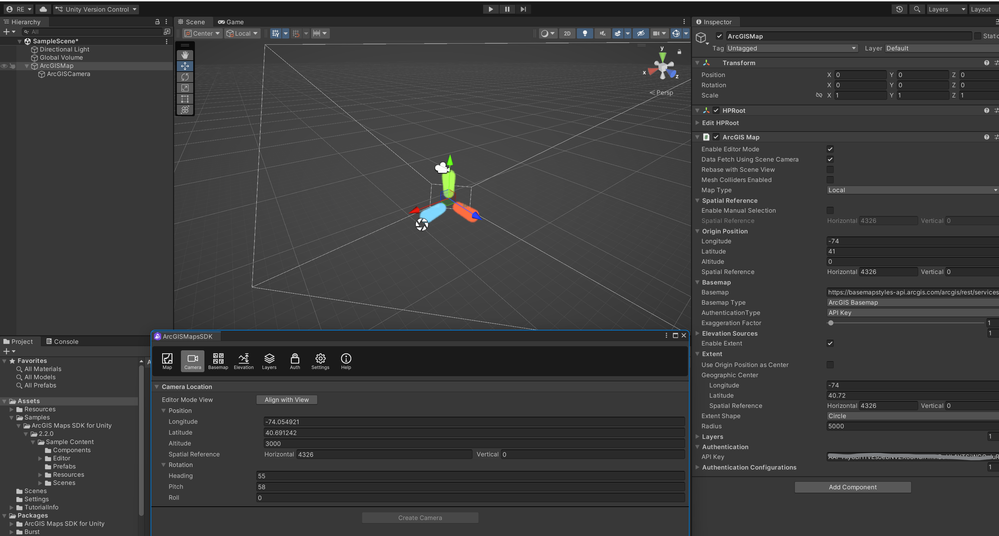Toggle Enable Editor Mode checkbox
This screenshot has height=536, width=999.
(830, 149)
